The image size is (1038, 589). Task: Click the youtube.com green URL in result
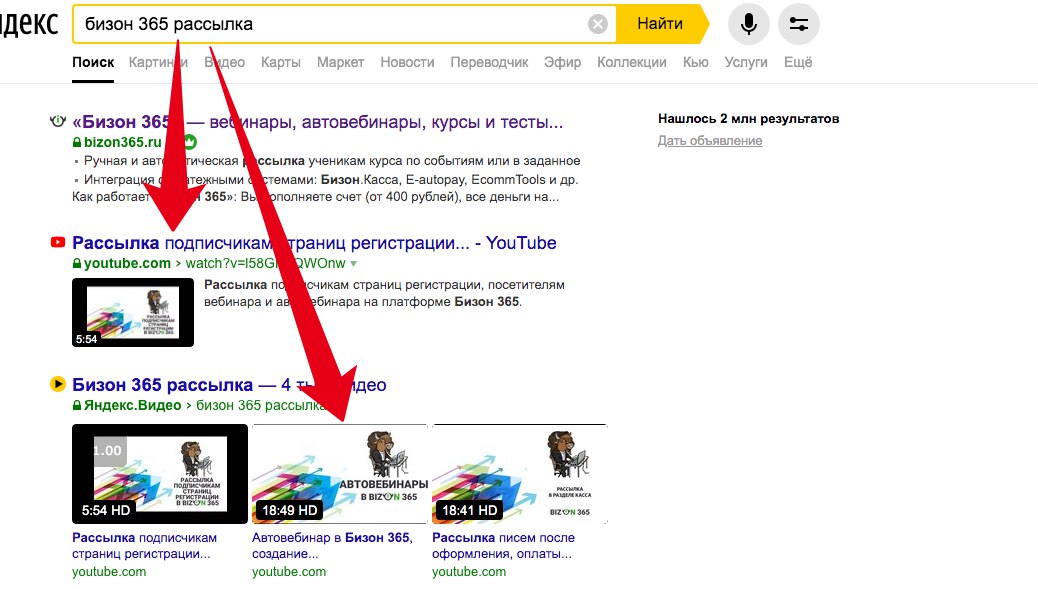[127, 263]
